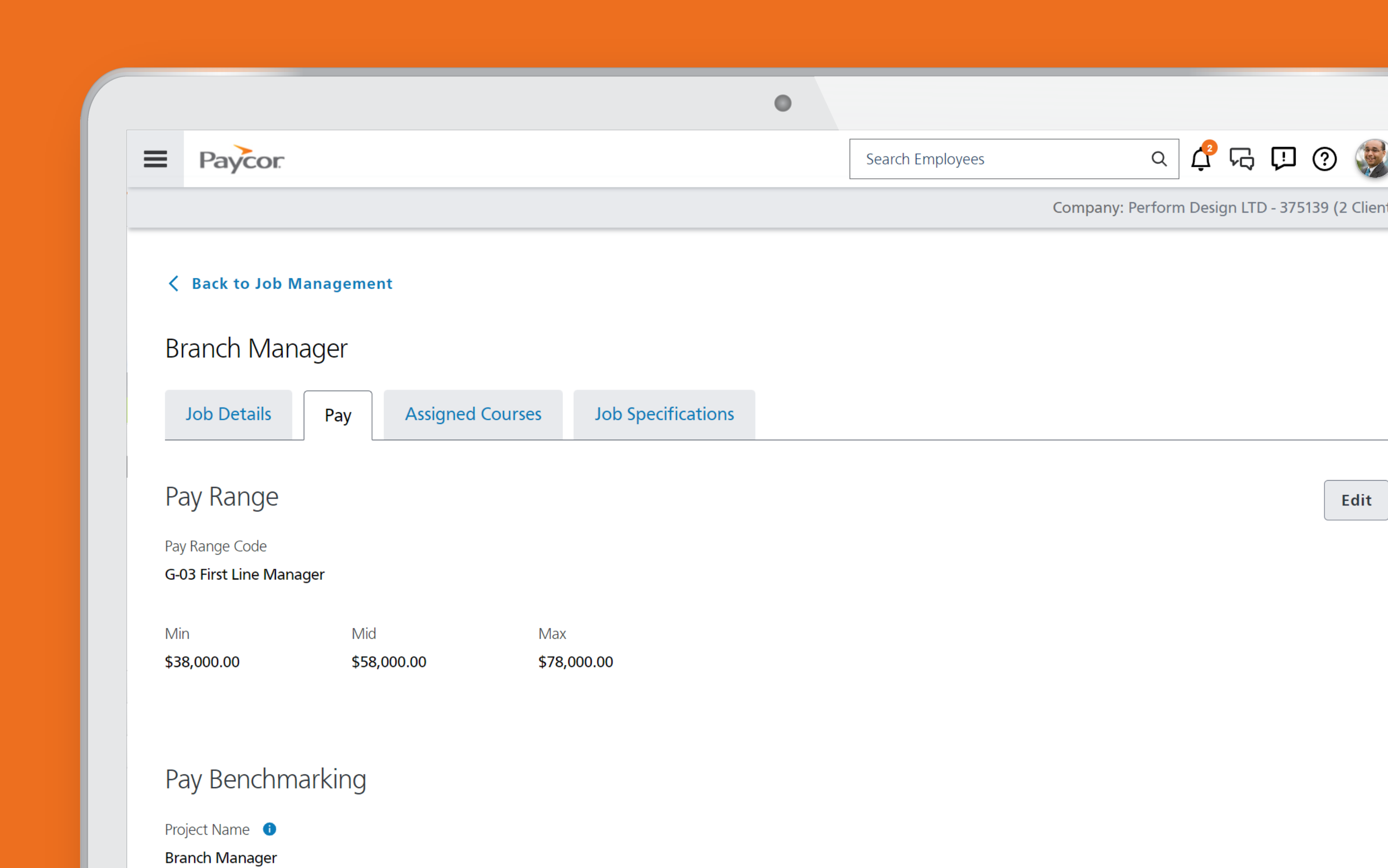This screenshot has height=868, width=1388.
Task: Click the Max value $78,000.00
Action: 575,662
